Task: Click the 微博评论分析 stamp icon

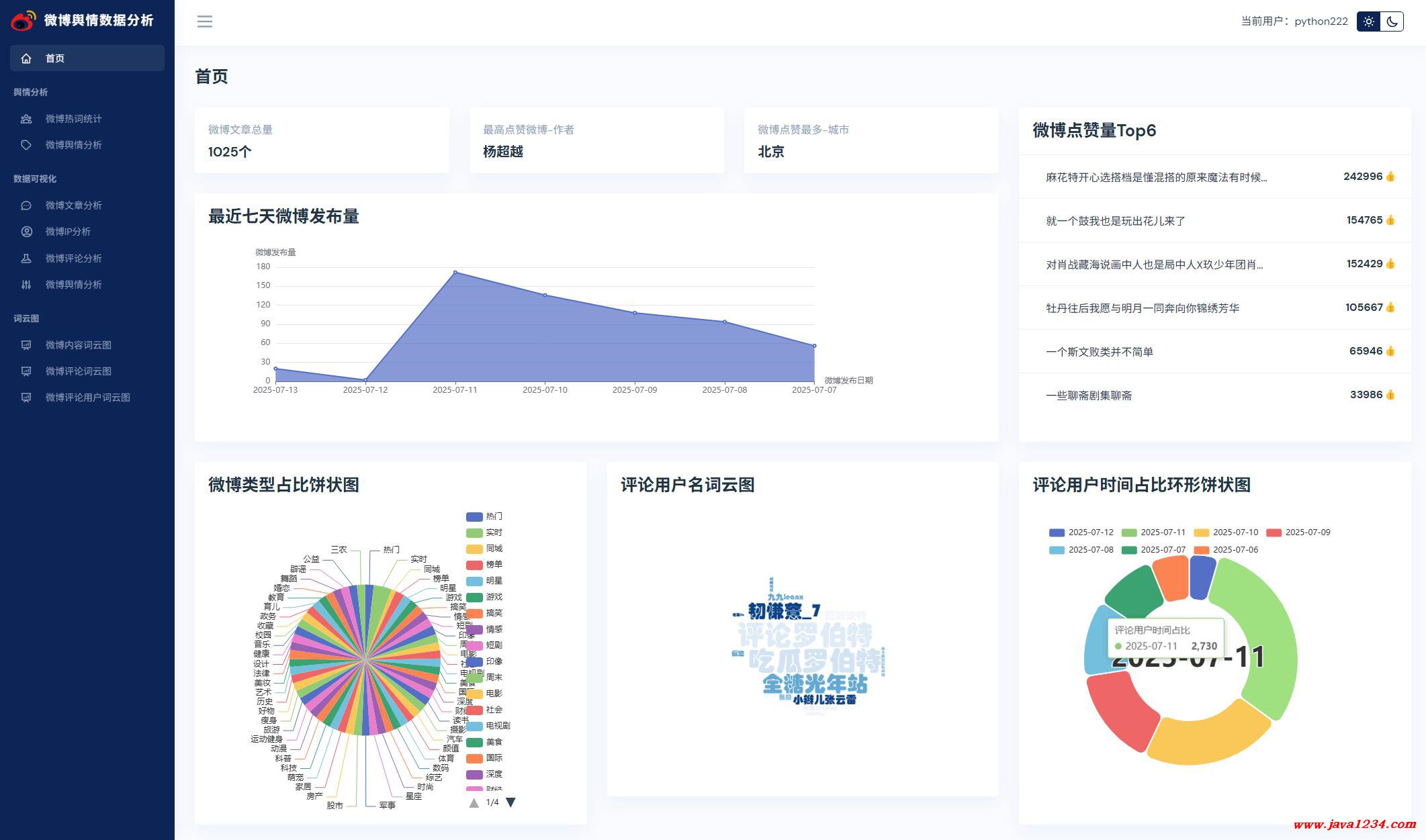Action: (x=26, y=259)
